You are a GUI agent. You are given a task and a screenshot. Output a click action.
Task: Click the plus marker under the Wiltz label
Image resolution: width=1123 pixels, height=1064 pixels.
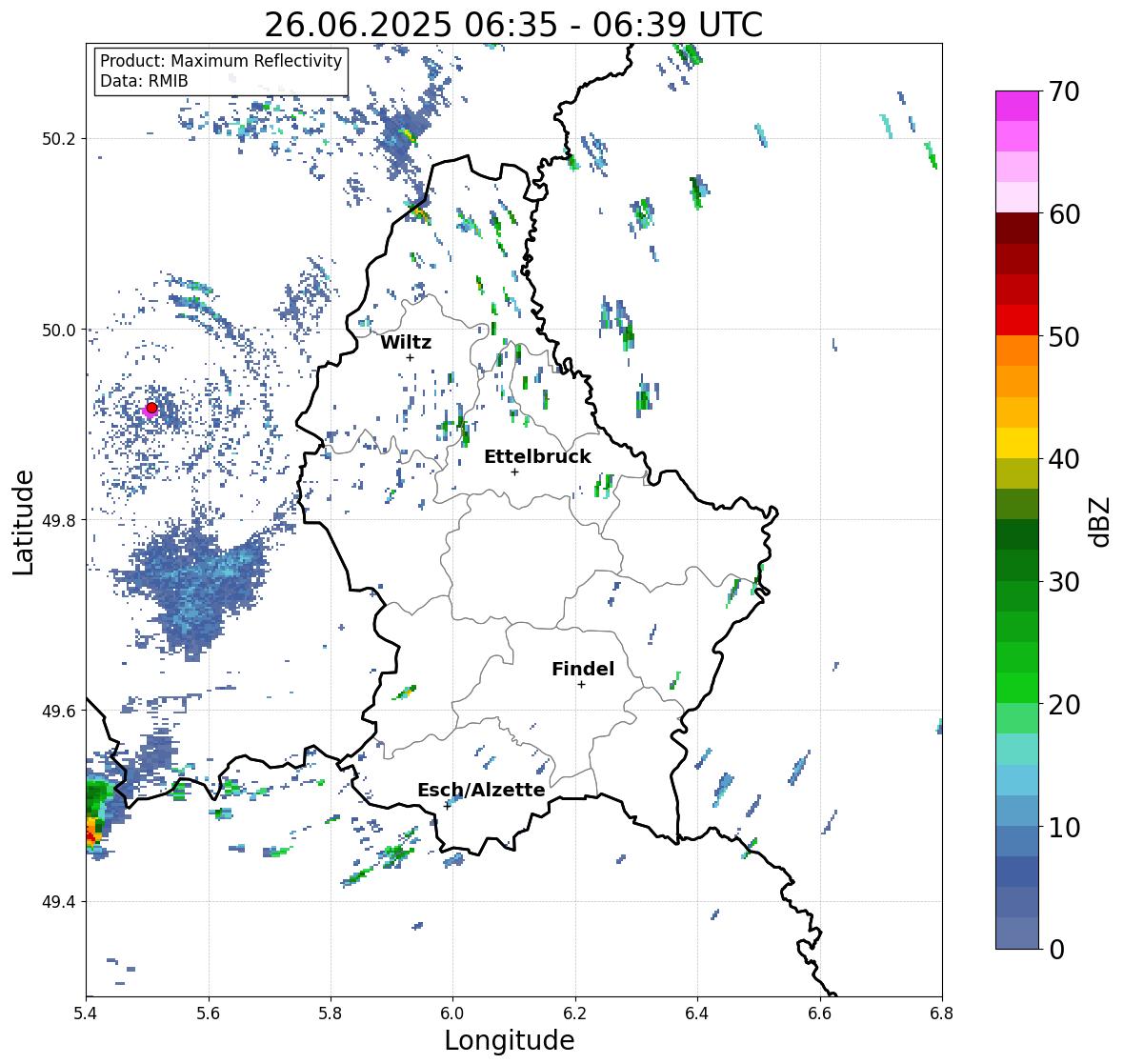410,357
